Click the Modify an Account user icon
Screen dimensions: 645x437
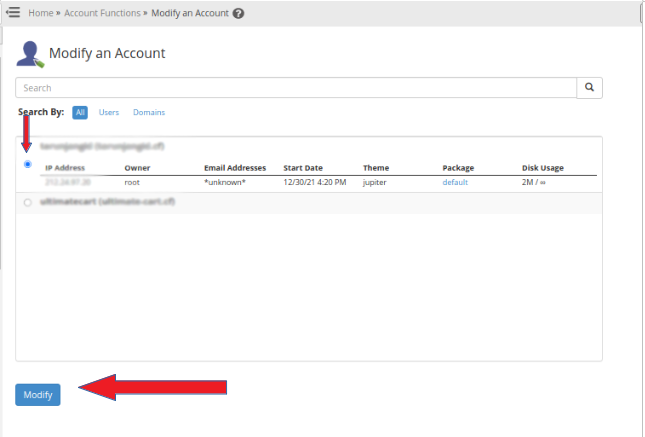pyautogui.click(x=30, y=54)
